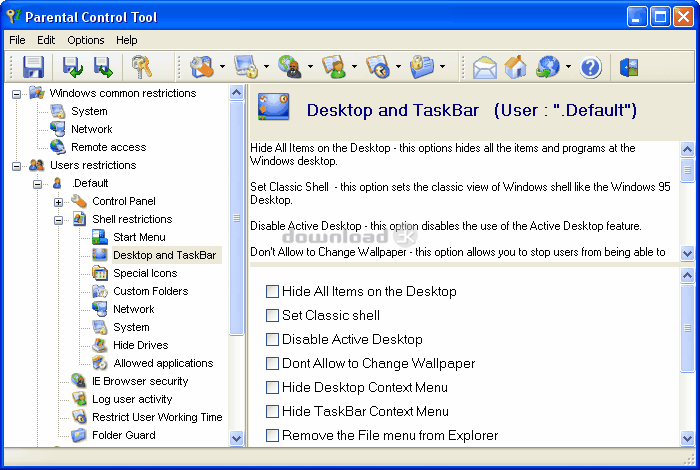Click the options list scroll down arrow
Viewport: 700px width, 470px height.
click(687, 438)
